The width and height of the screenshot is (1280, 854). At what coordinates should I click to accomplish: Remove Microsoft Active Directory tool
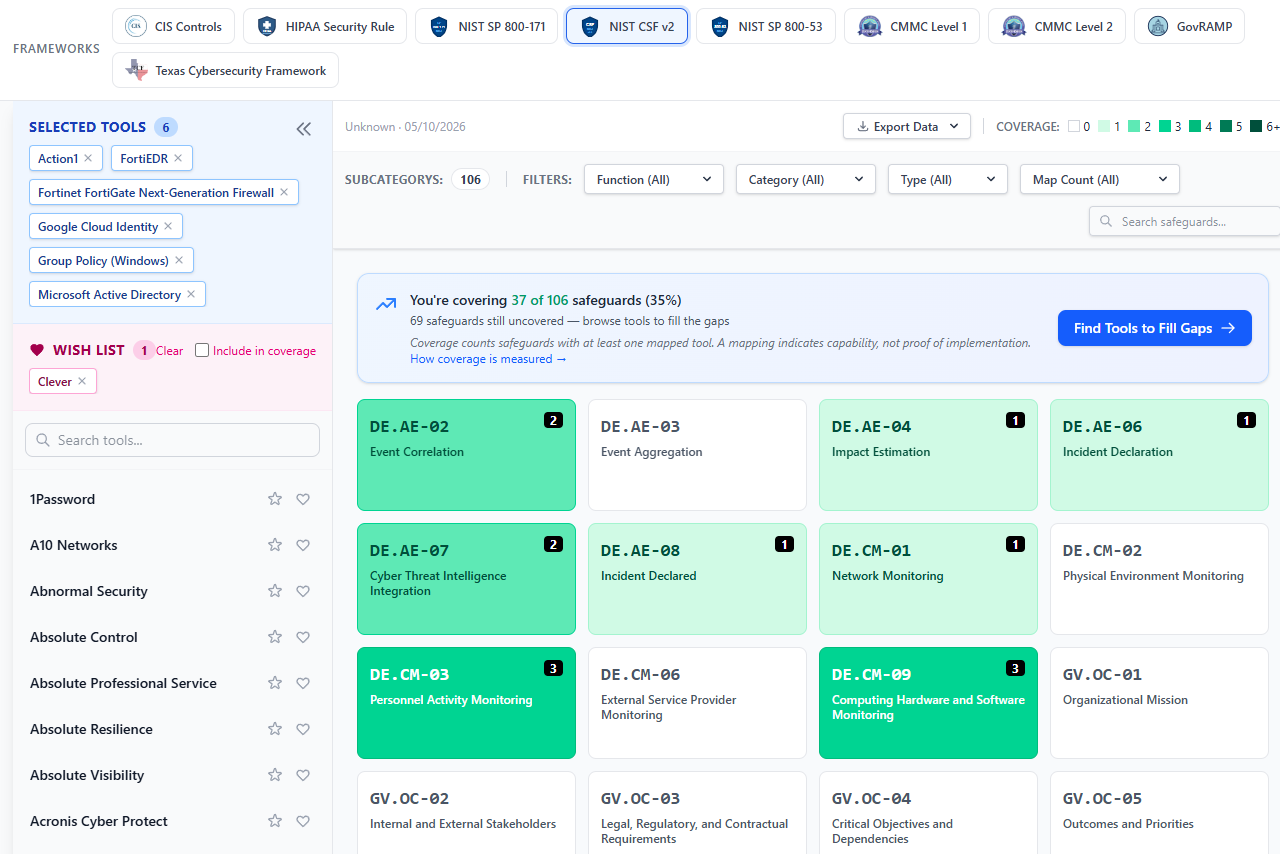click(191, 294)
